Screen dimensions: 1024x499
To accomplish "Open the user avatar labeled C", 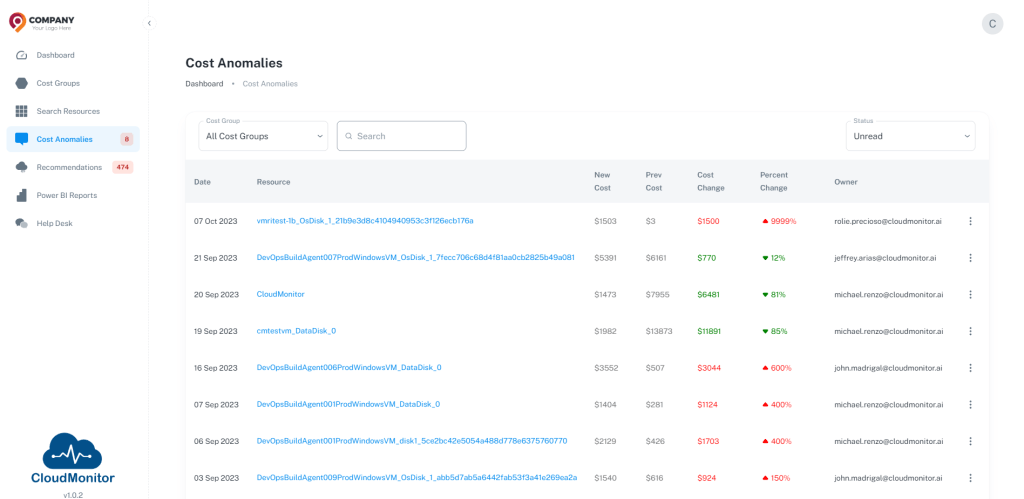I will click(992, 24).
